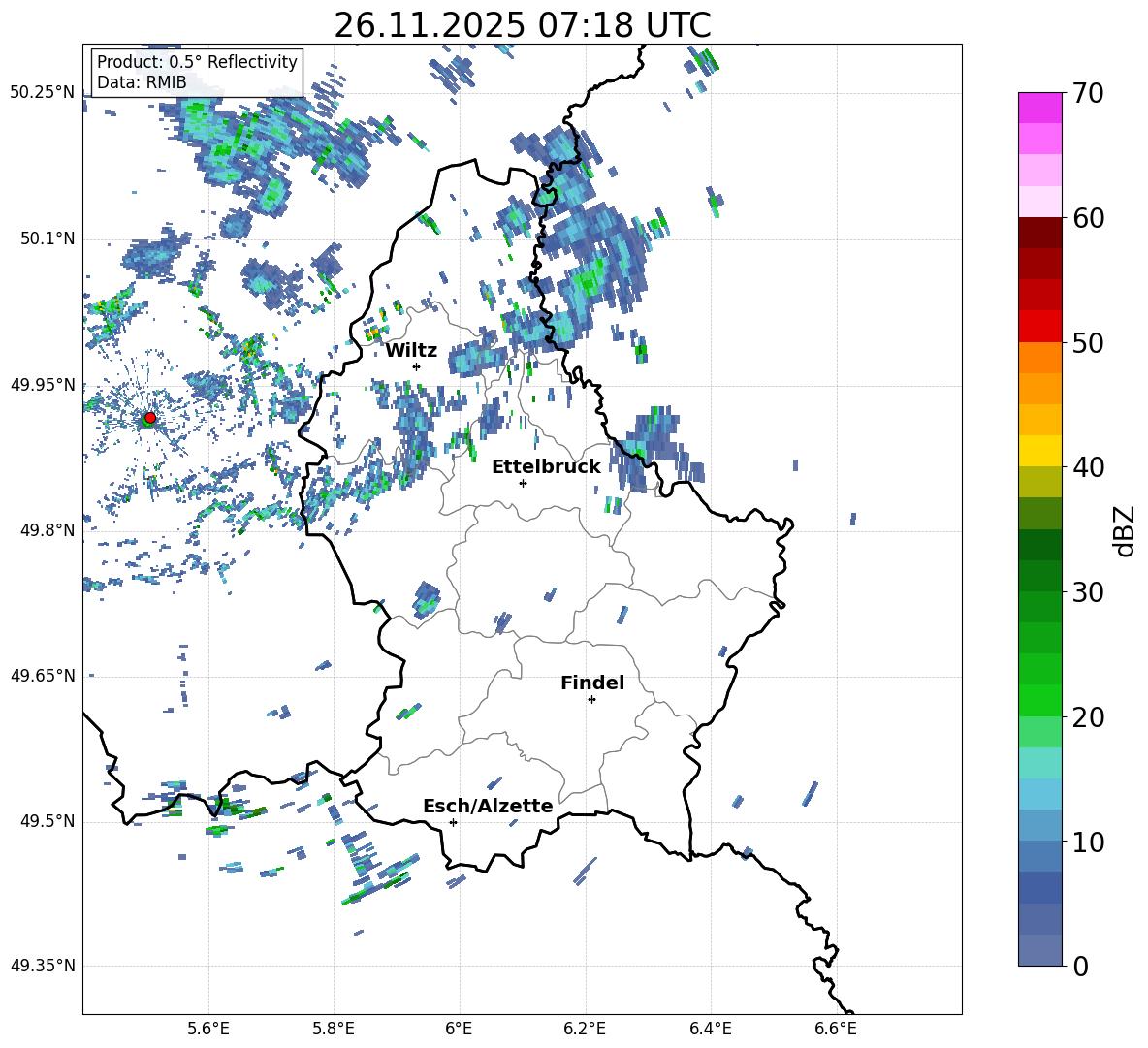Click the Findel city label

pyautogui.click(x=592, y=683)
